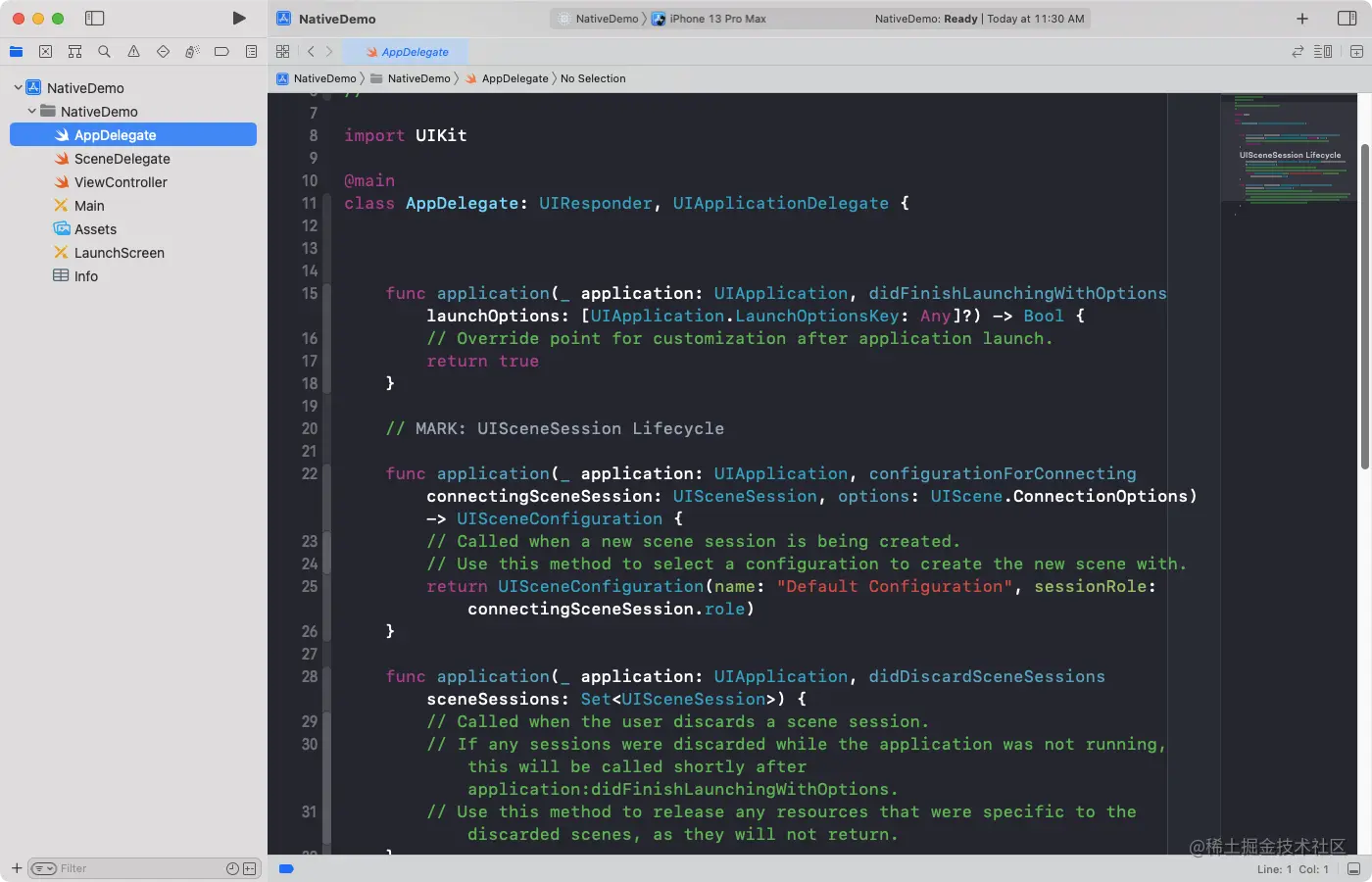Collapse the NativeDemo project root
This screenshot has width=1372, height=882.
[x=18, y=87]
